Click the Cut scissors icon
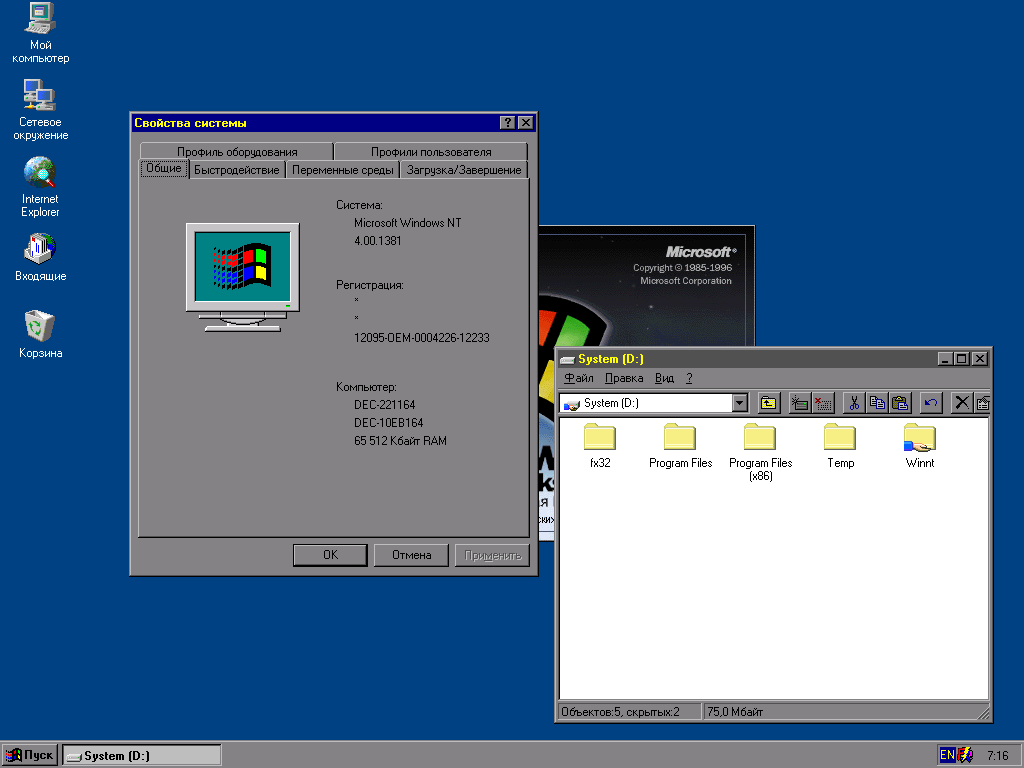 854,403
